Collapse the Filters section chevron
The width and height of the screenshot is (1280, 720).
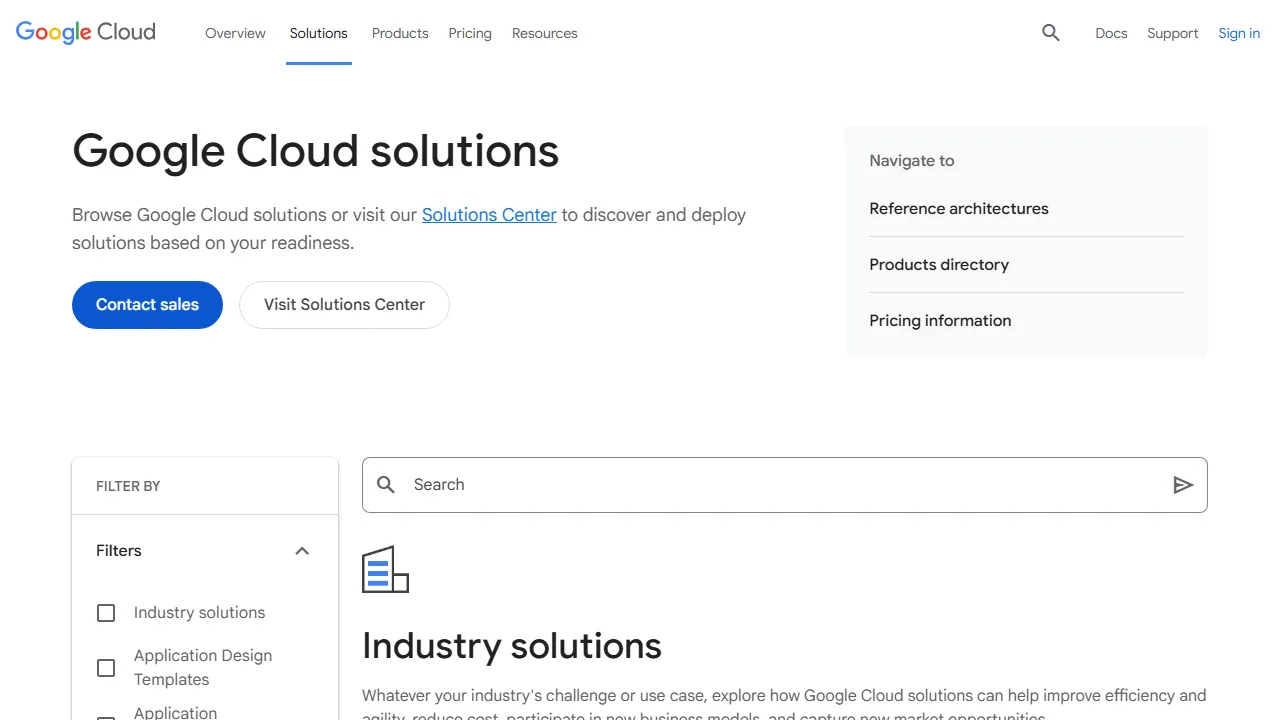(302, 551)
